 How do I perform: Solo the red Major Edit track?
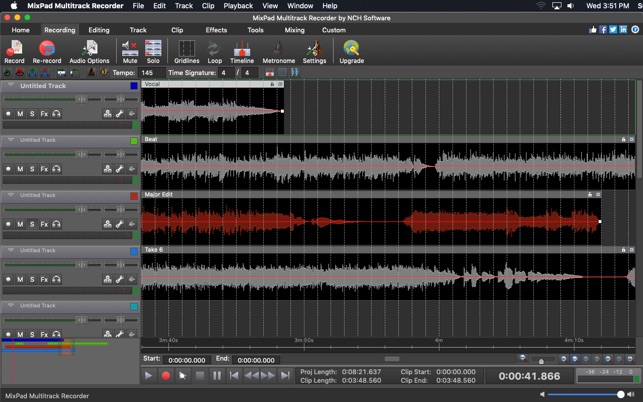click(x=32, y=224)
